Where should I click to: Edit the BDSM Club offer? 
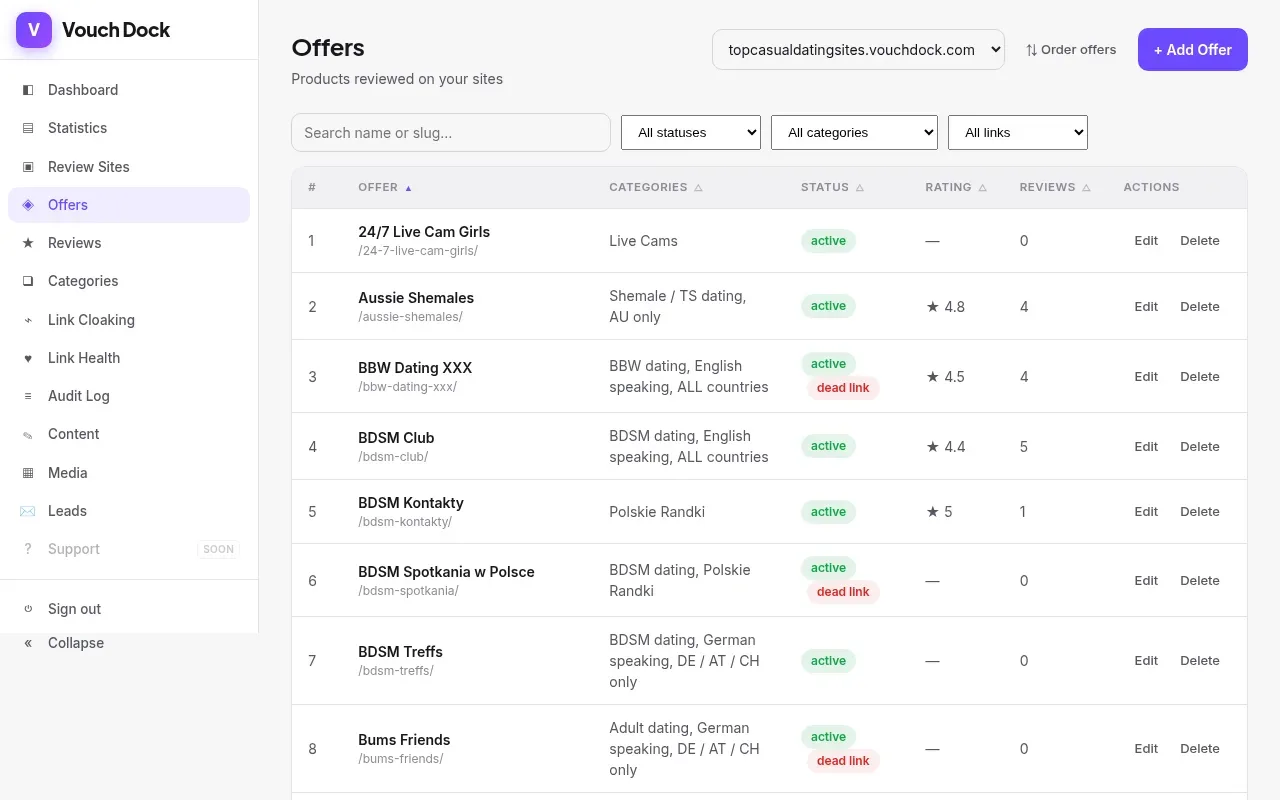coord(1146,447)
